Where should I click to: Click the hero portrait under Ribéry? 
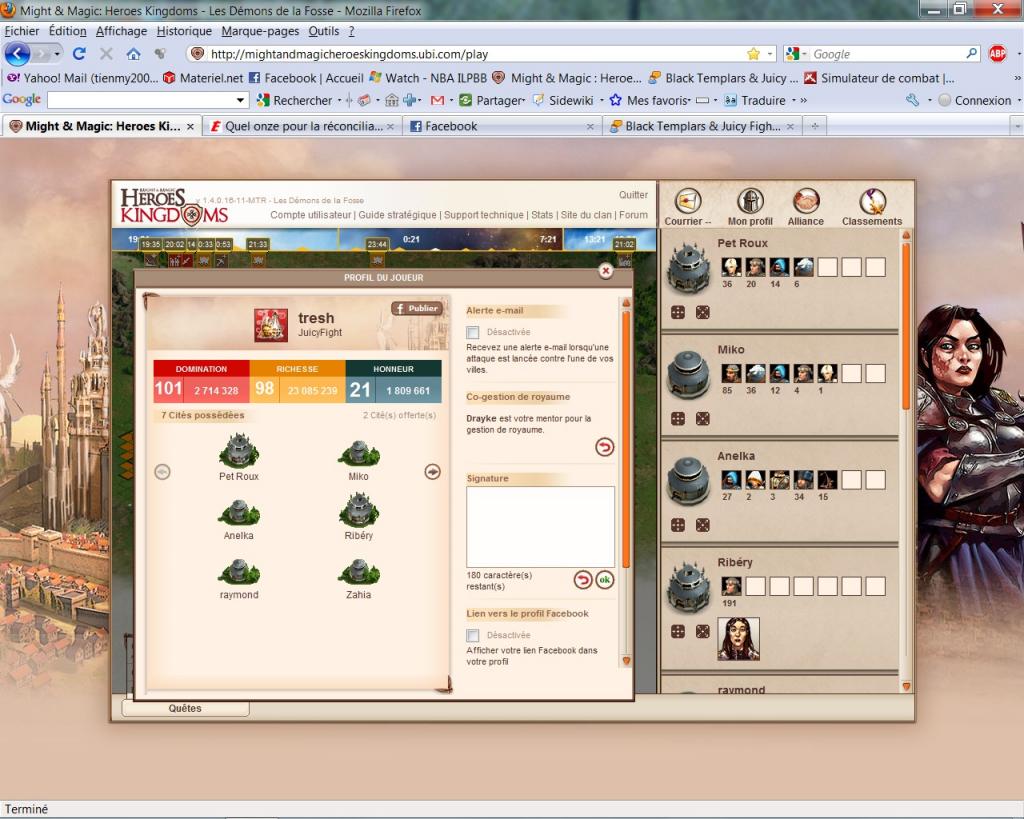[739, 639]
